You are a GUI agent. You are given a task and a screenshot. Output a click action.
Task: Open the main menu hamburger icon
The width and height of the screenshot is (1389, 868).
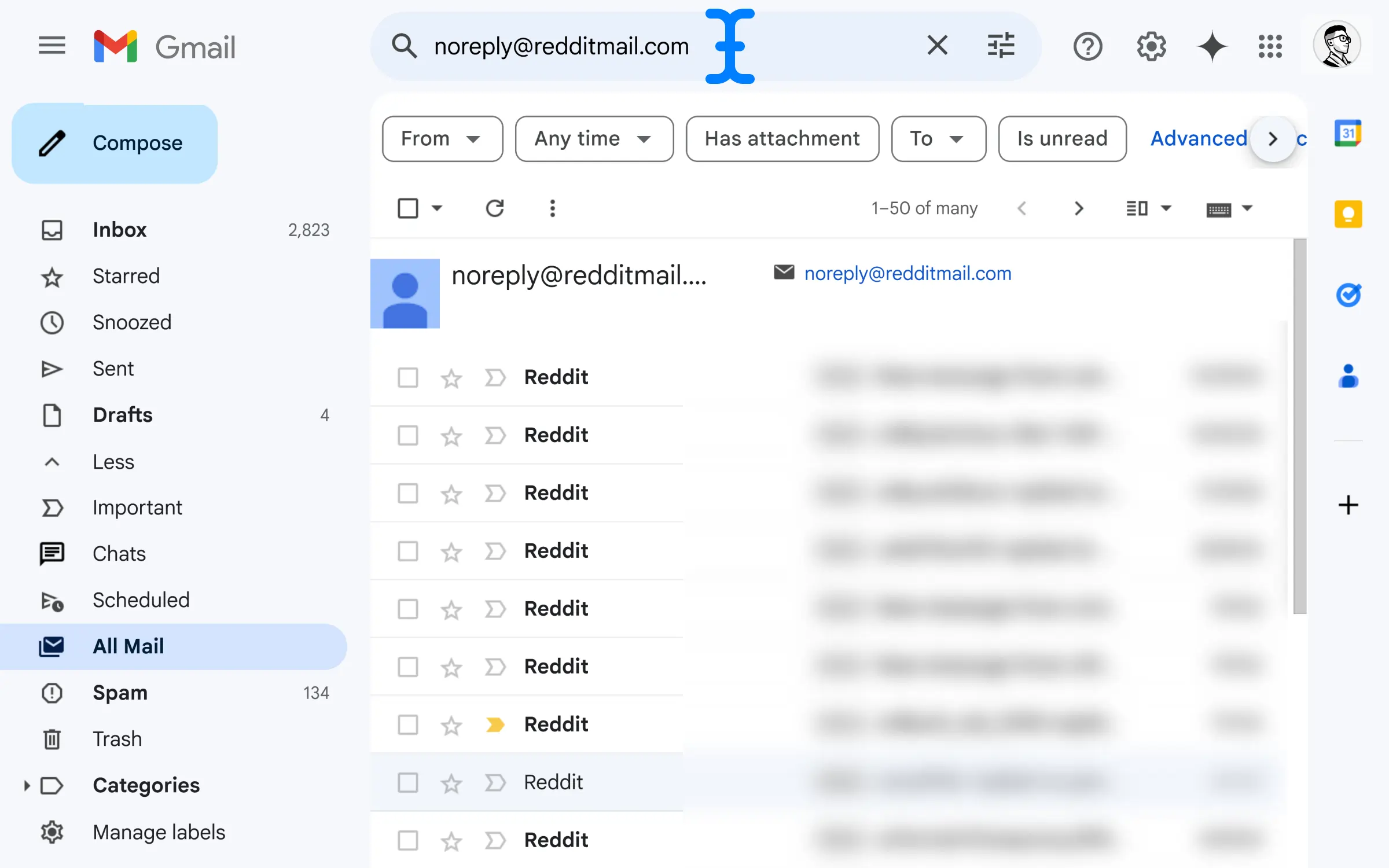pyautogui.click(x=52, y=46)
